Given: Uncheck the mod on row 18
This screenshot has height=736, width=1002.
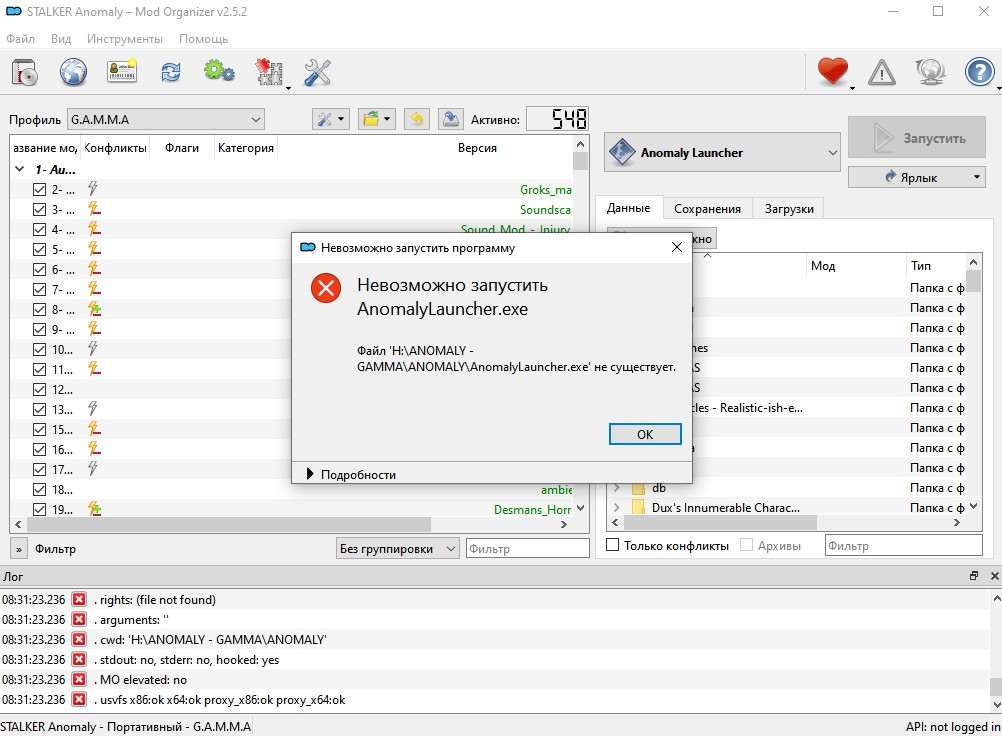Looking at the screenshot, I should pyautogui.click(x=40, y=489).
